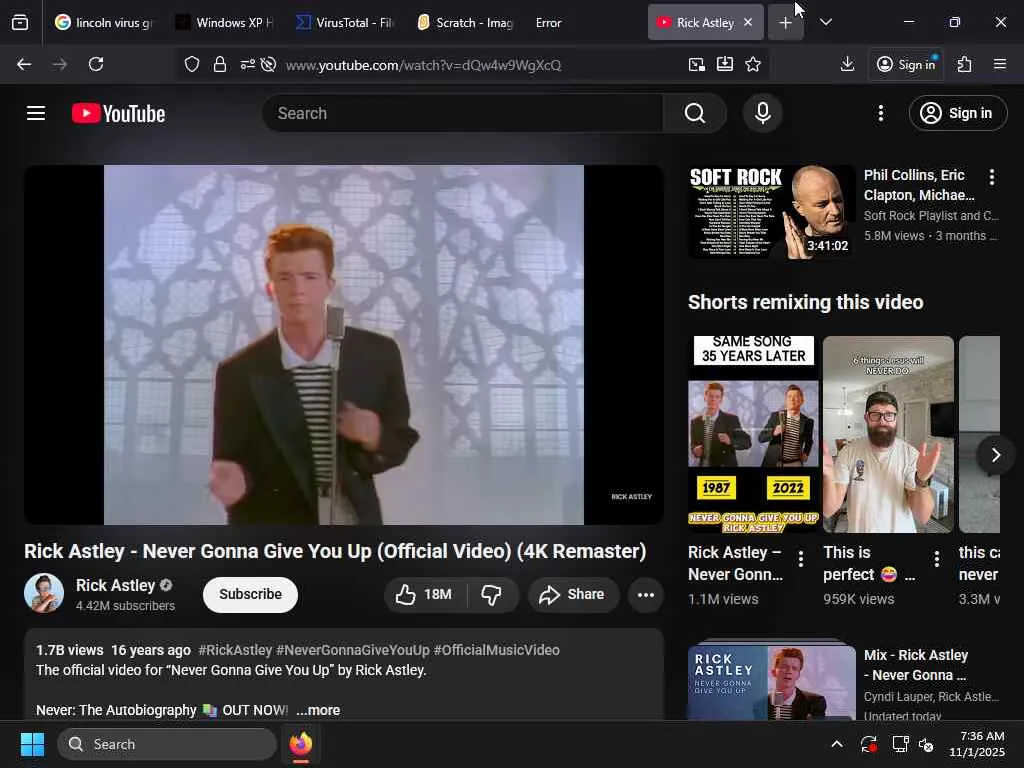List all tabs dropdown arrow

click(x=825, y=22)
